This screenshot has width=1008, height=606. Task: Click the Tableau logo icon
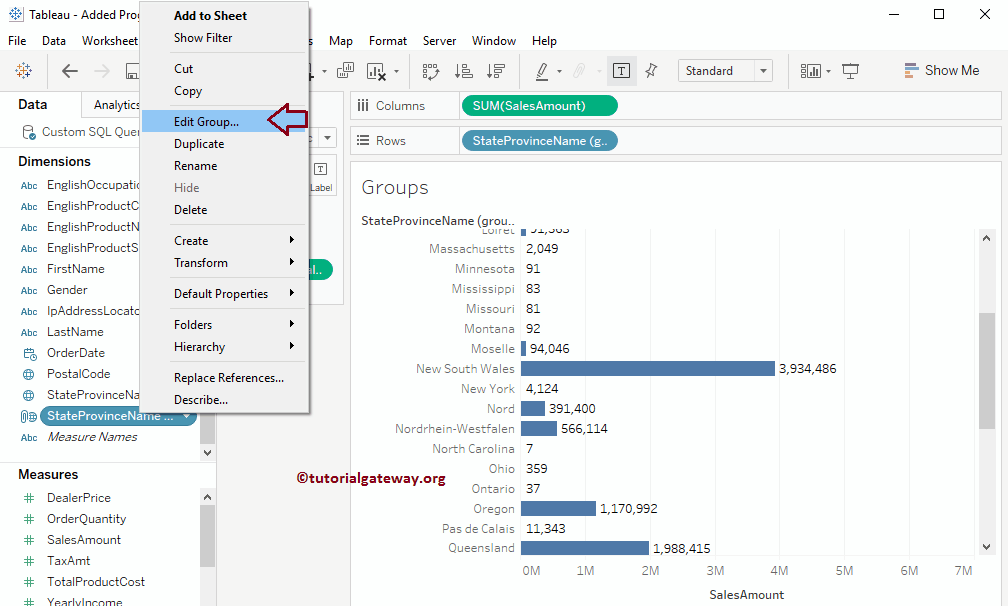point(23,71)
